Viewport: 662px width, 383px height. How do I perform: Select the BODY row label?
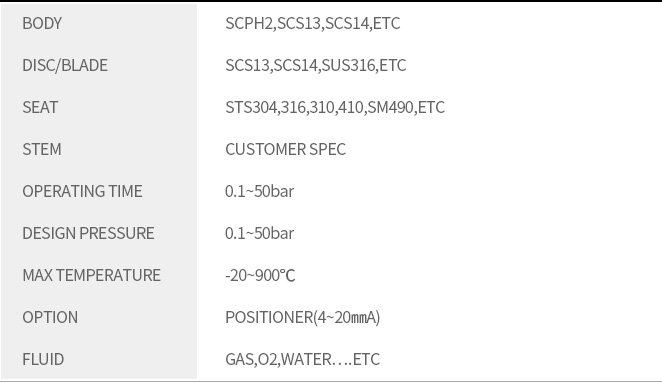(42, 23)
